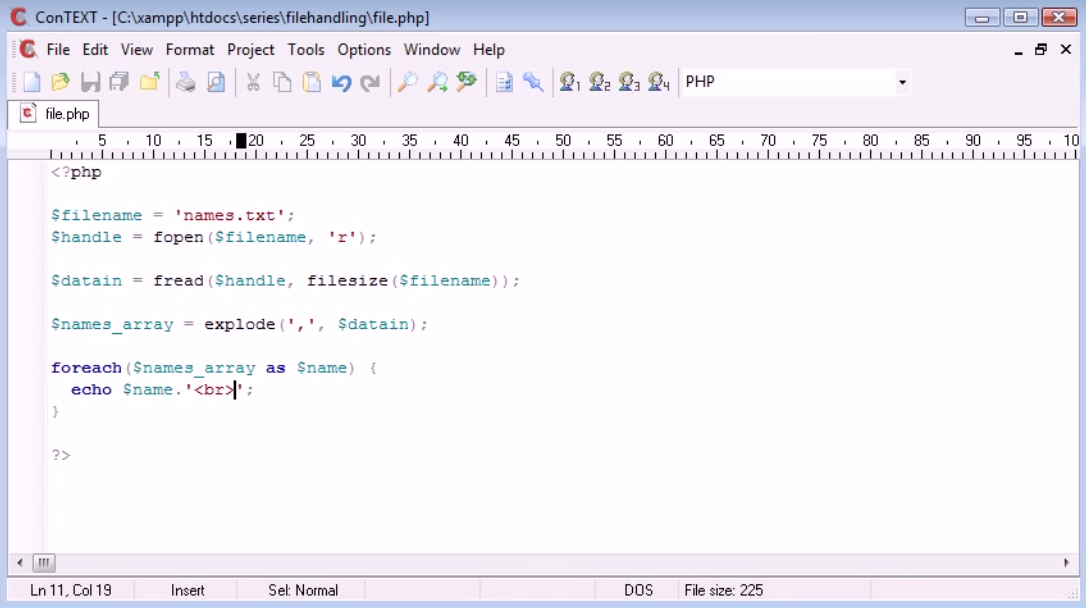
Task: Select the file.php tab
Action: 53,113
